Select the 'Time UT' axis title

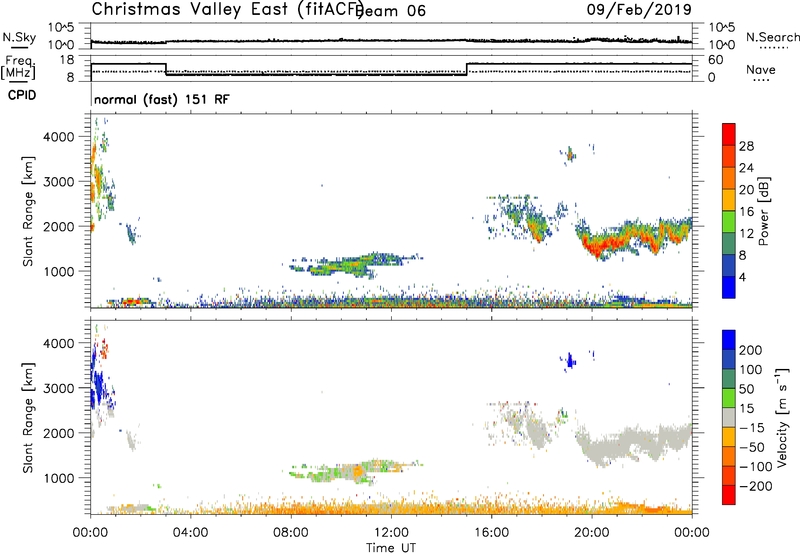pyautogui.click(x=391, y=548)
